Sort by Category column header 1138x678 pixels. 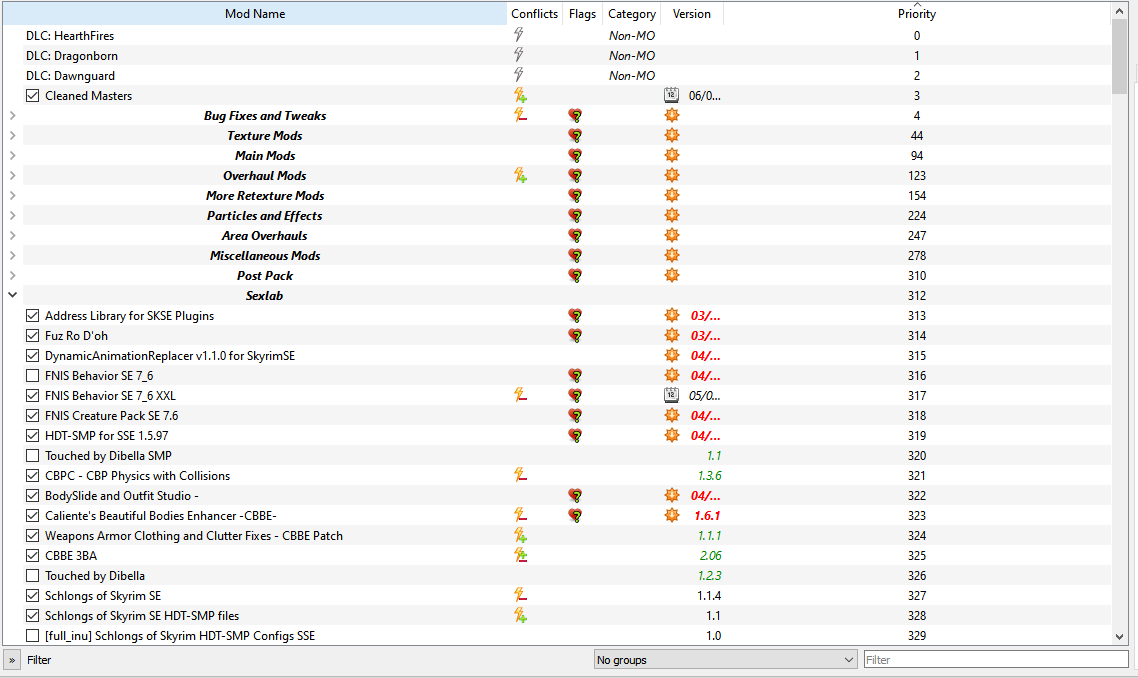[631, 13]
